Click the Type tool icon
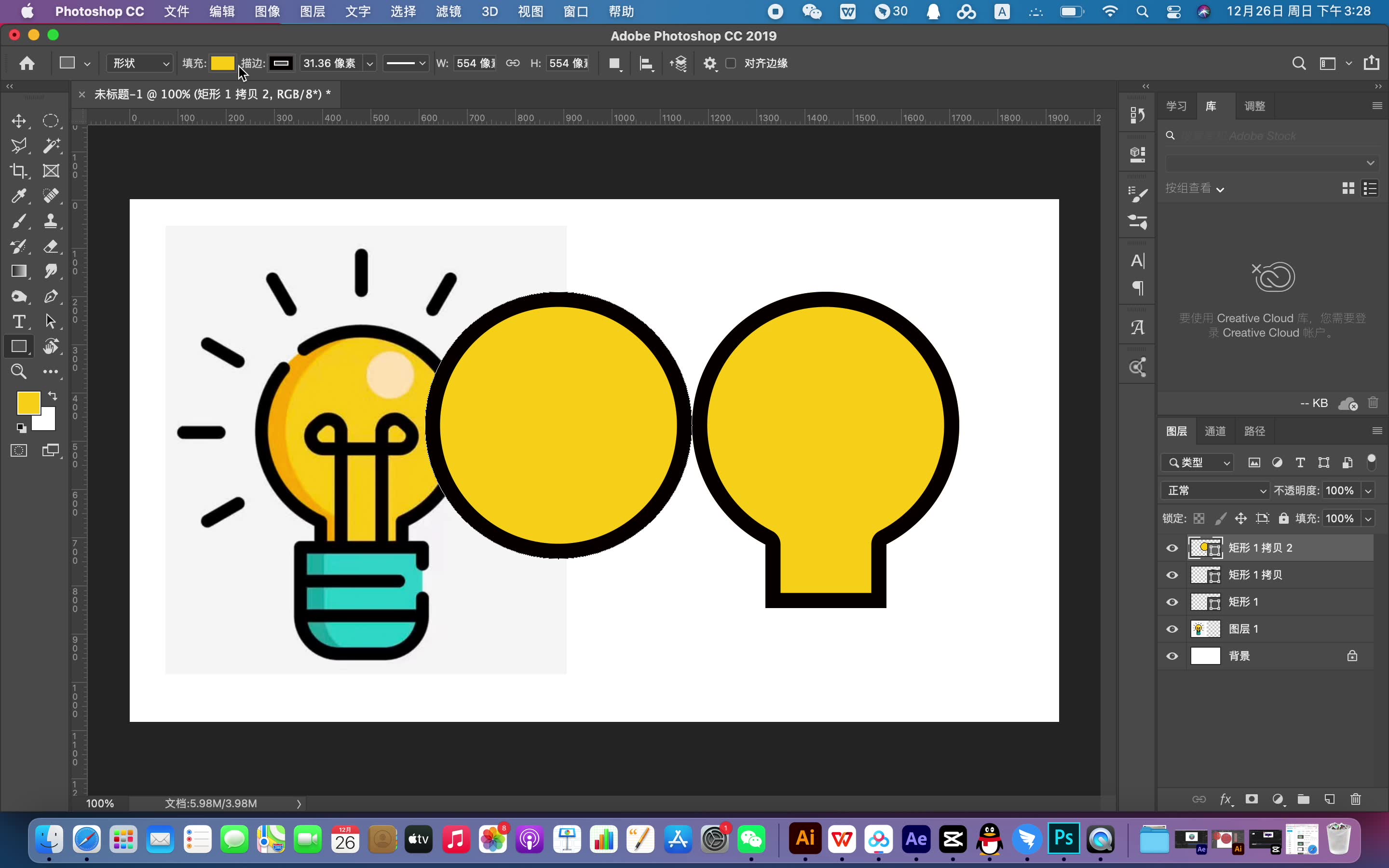Viewport: 1389px width, 868px height. [x=19, y=321]
